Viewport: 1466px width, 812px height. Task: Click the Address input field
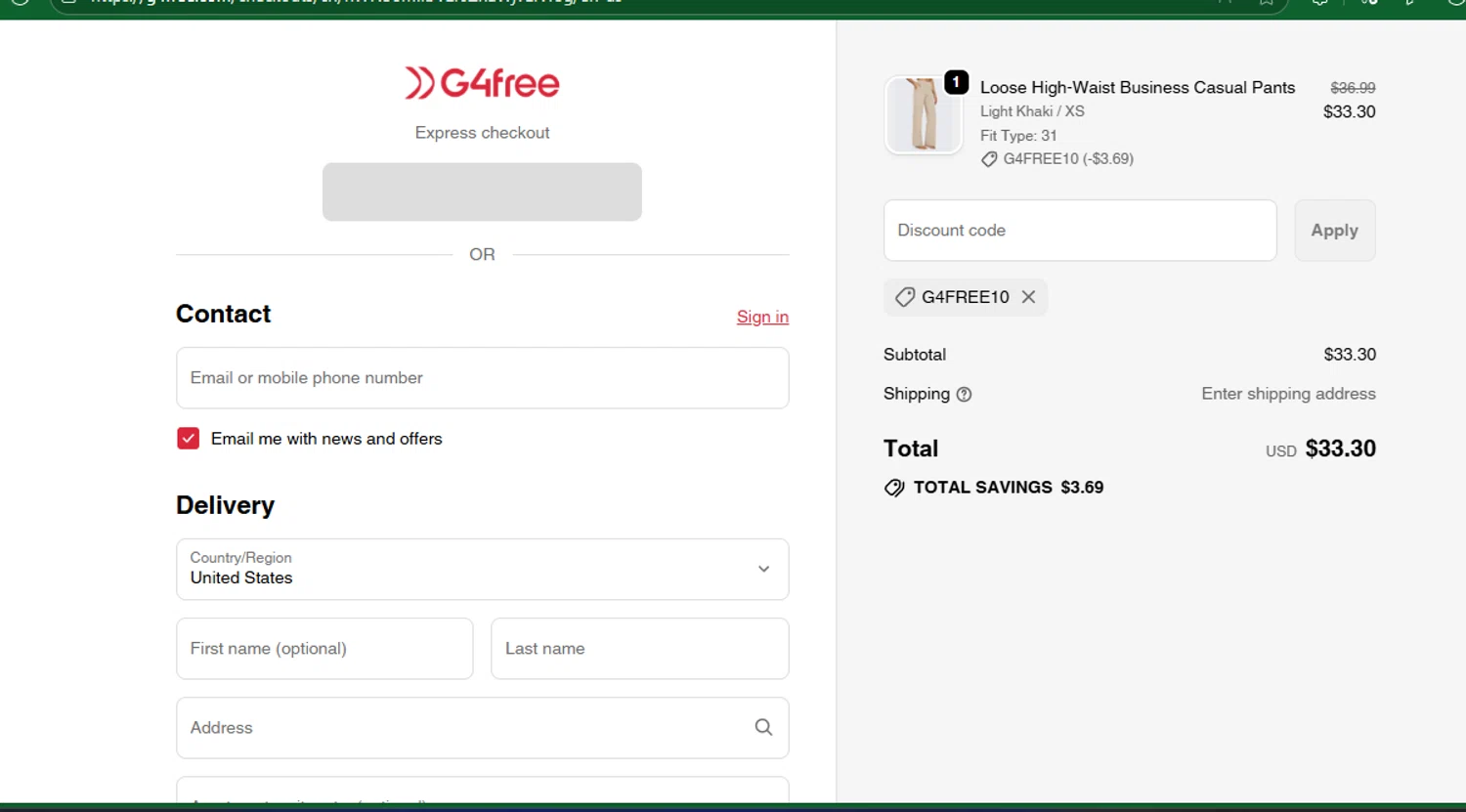point(482,728)
